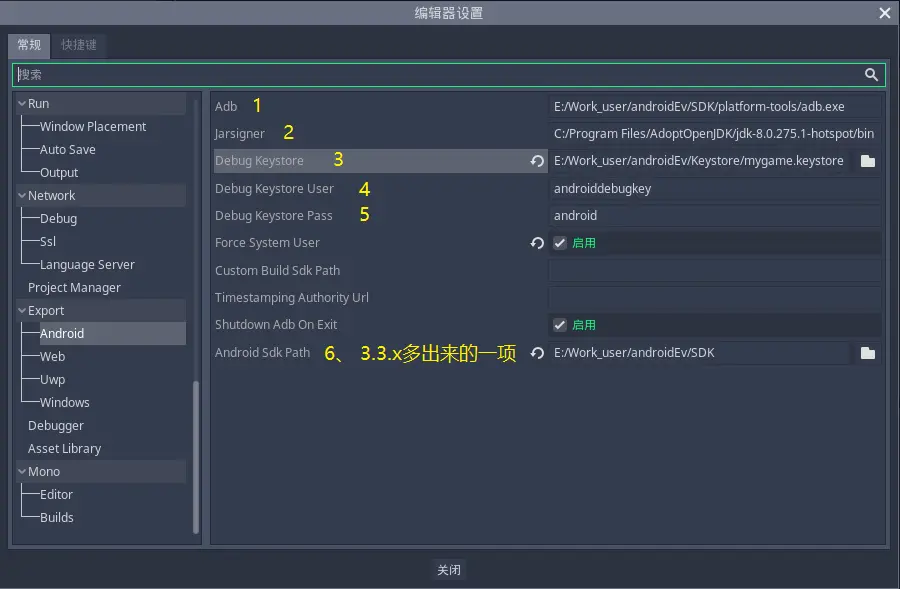Image resolution: width=900 pixels, height=589 pixels.
Task: Select Auto Save in the tree
Action: [x=68, y=150]
